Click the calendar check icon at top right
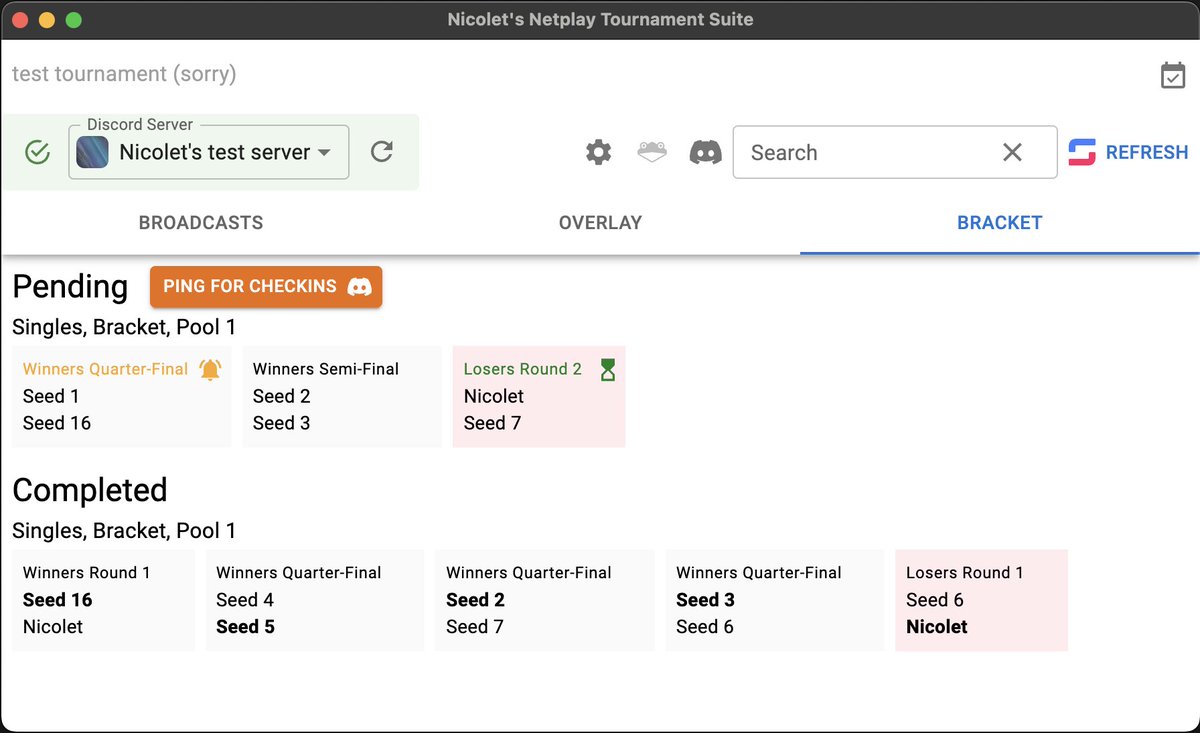 click(1173, 75)
